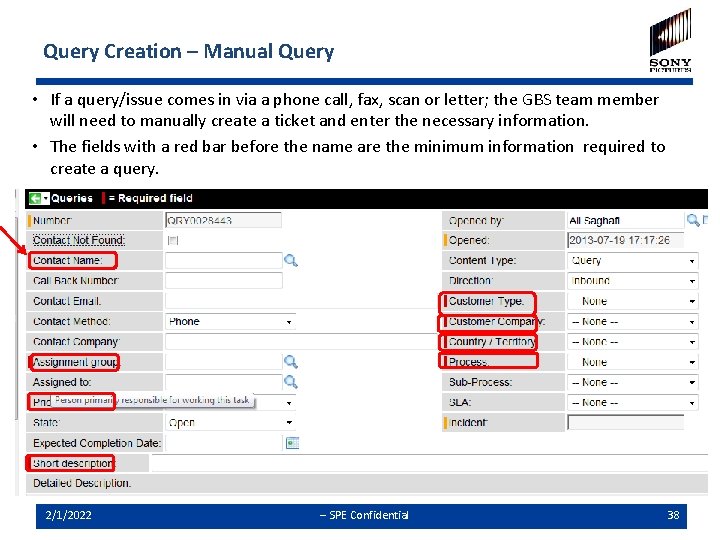Click into the Assigned to input field
Viewport: 720px width, 540px height.
click(224, 382)
